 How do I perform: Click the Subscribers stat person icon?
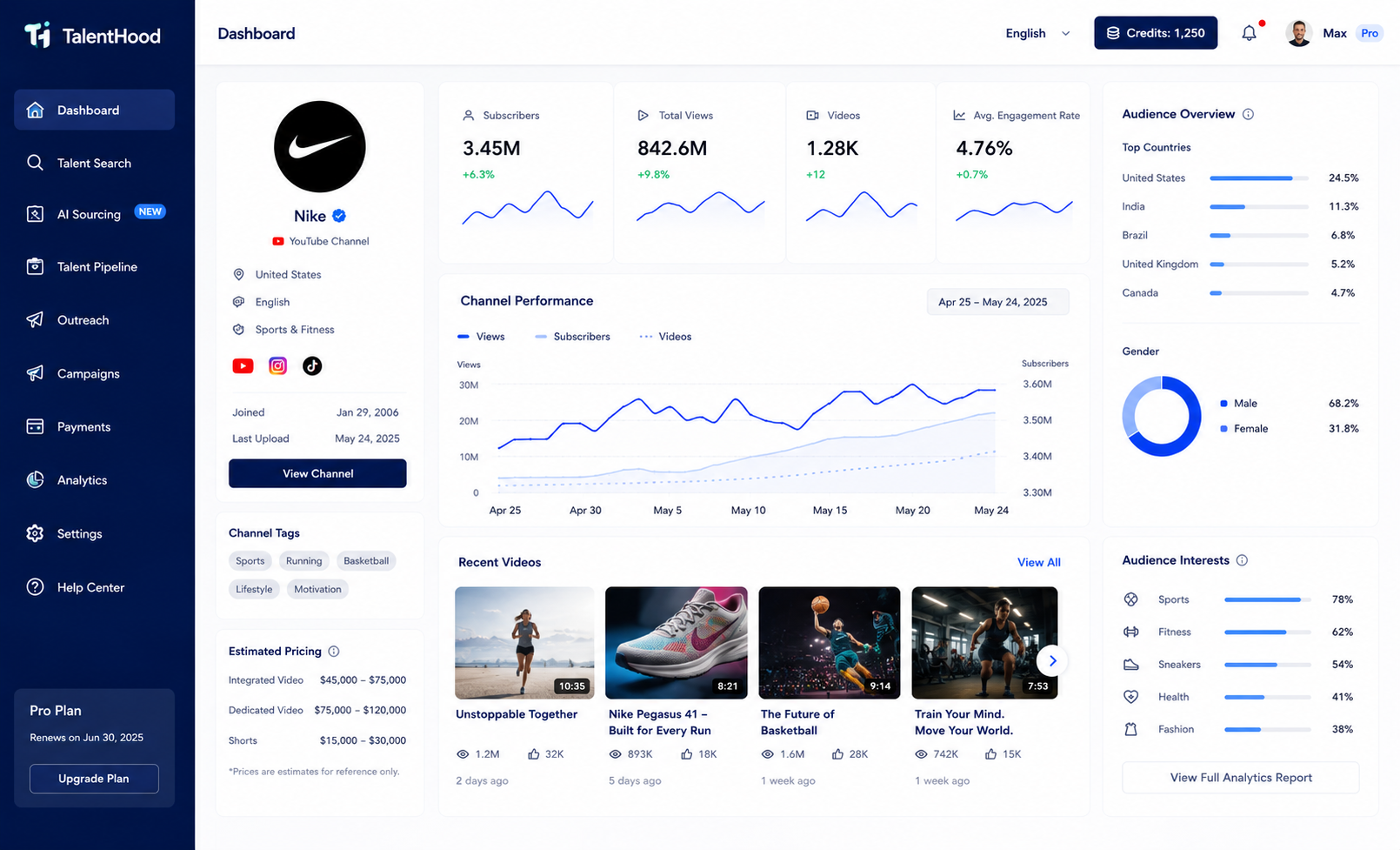coord(468,115)
